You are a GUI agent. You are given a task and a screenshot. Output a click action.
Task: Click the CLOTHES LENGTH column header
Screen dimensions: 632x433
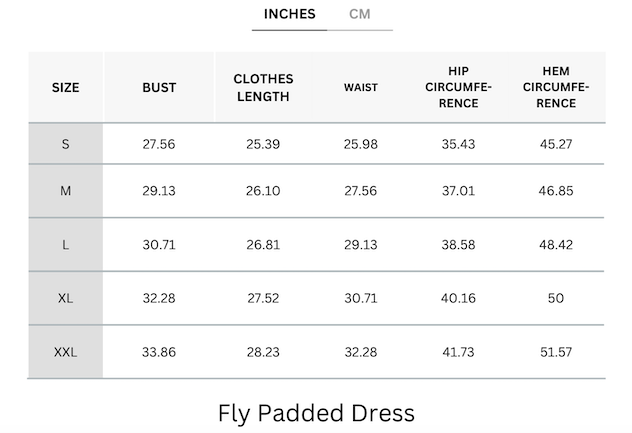point(263,88)
